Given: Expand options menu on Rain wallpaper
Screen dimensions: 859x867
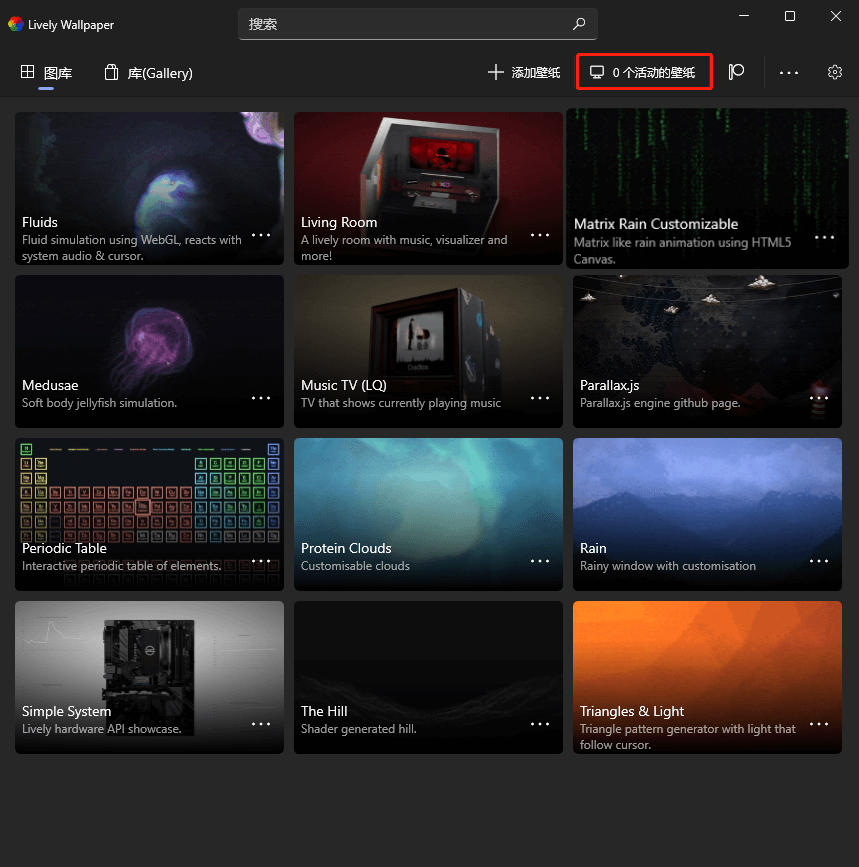Looking at the screenshot, I should point(819,561).
